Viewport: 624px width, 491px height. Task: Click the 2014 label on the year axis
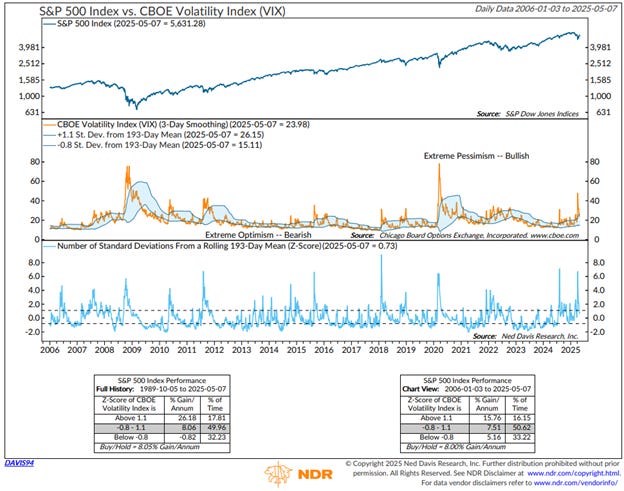click(269, 350)
